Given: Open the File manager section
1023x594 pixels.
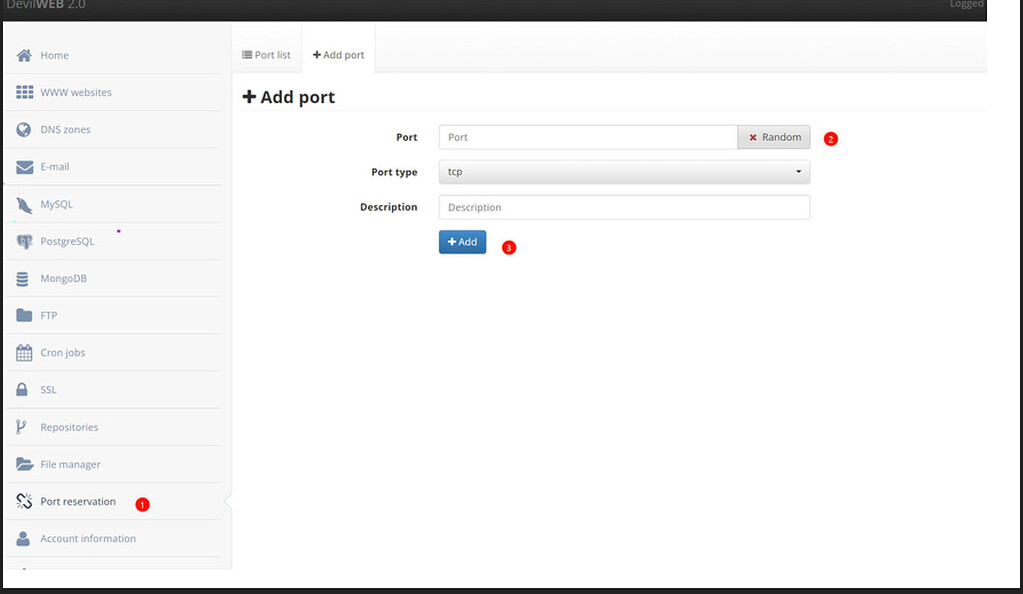Looking at the screenshot, I should (x=70, y=465).
